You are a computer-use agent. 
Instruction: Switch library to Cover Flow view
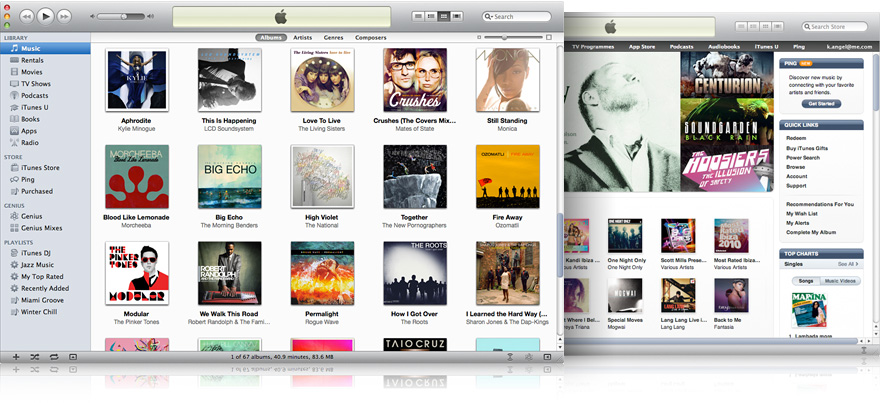457,16
